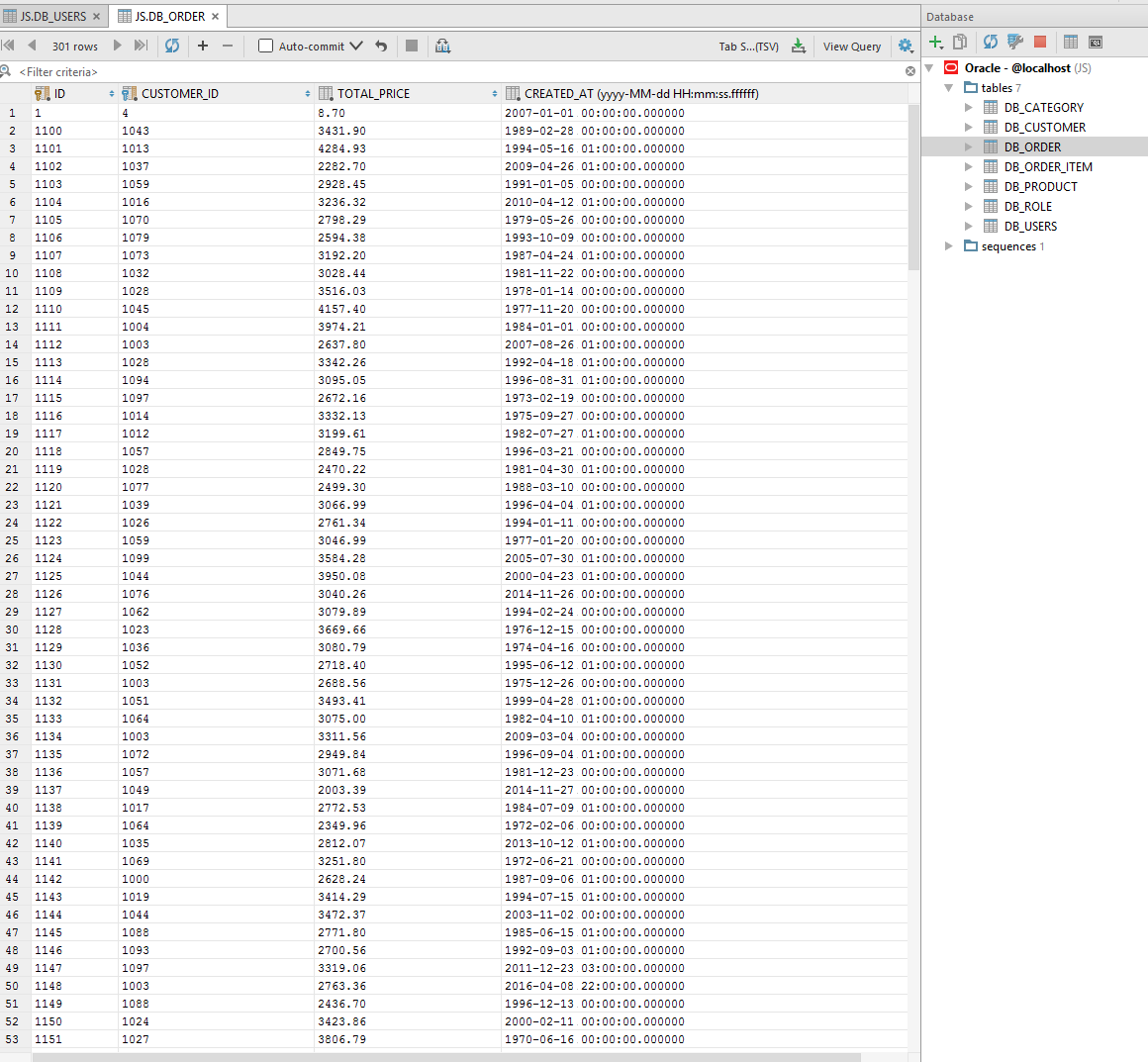Click search icon in filter row
Viewport: 1148px width, 1062px height.
pos(6,71)
